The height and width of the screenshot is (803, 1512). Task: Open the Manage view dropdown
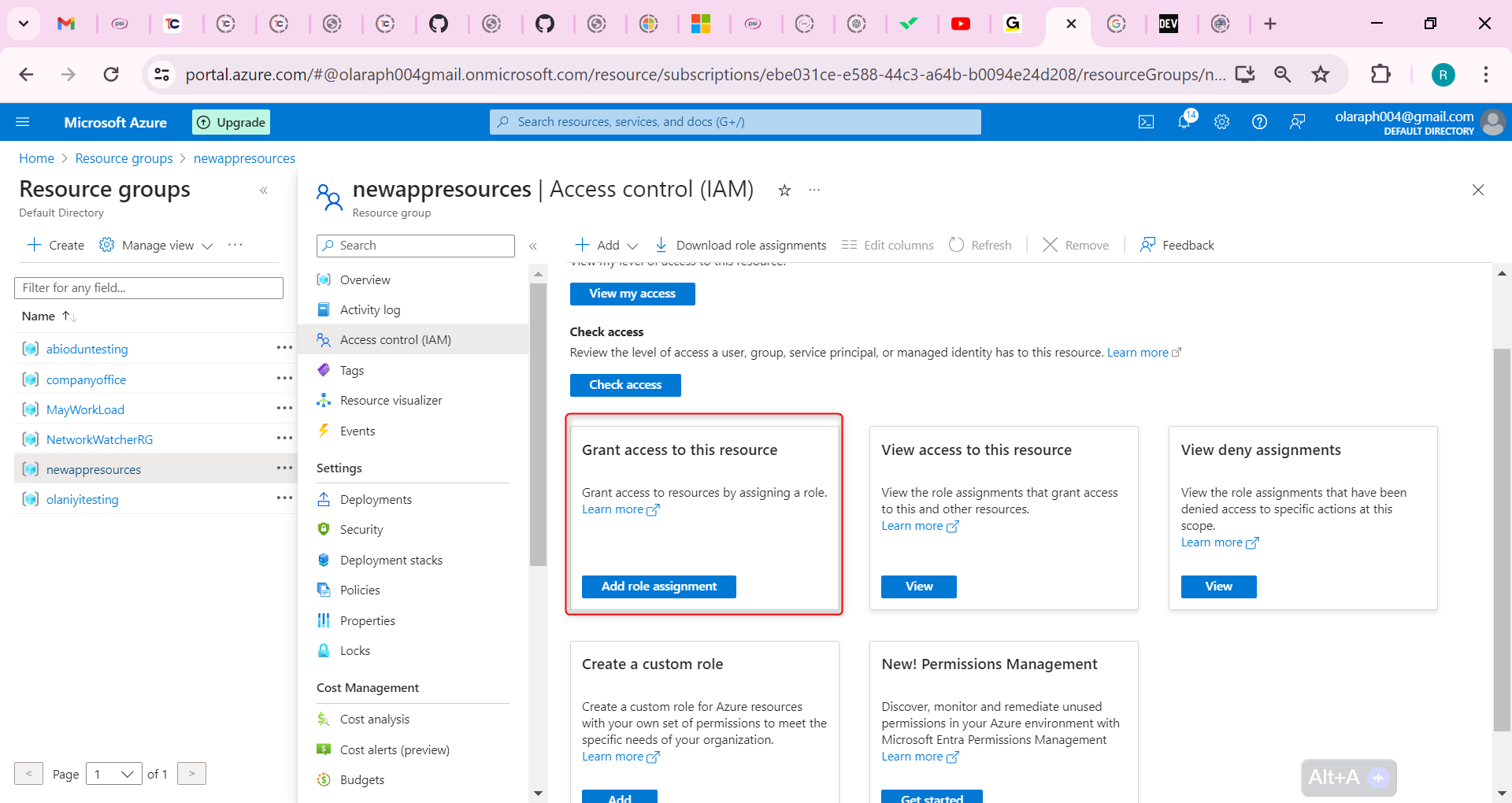tap(155, 245)
